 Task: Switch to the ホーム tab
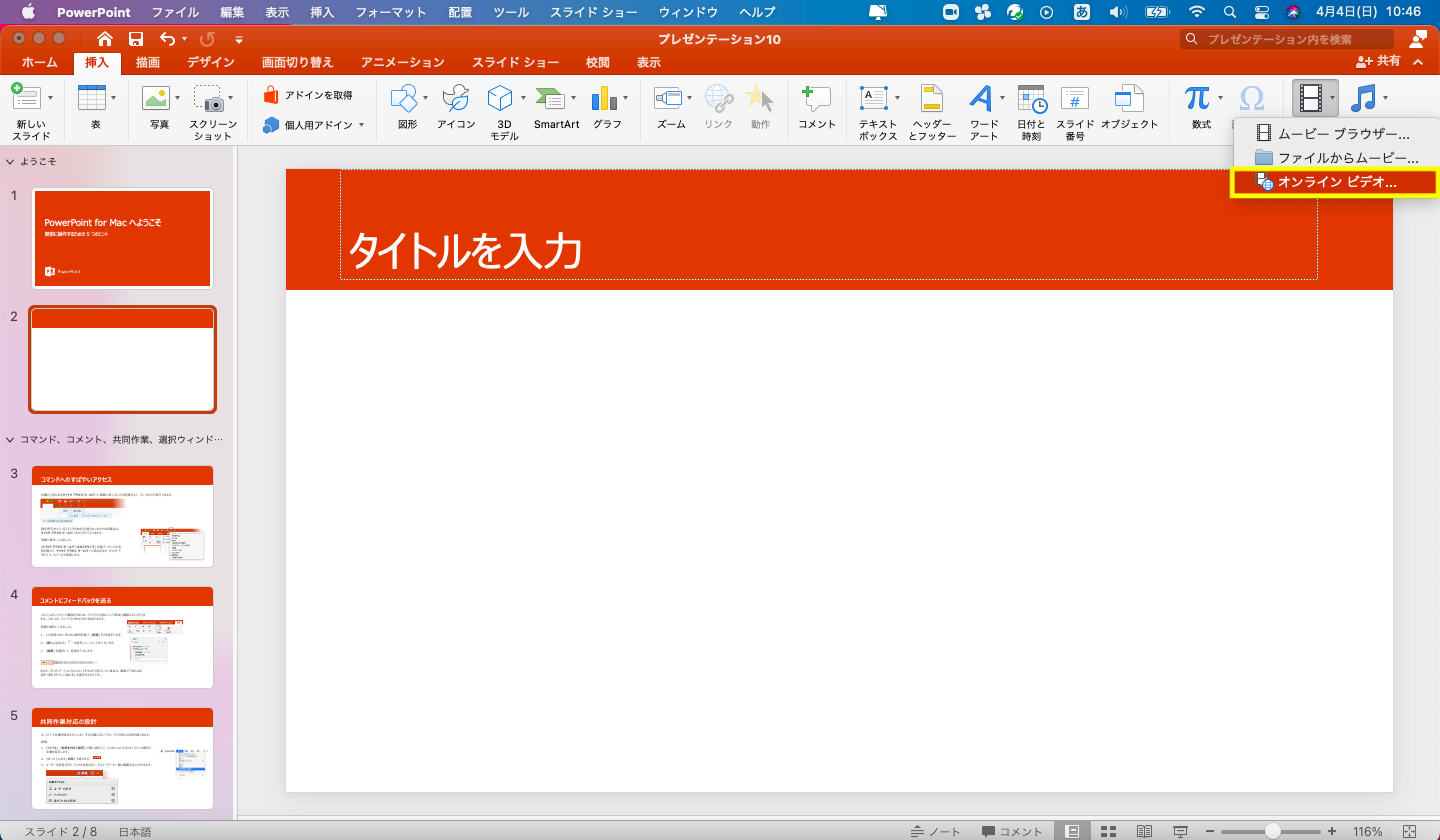[39, 62]
